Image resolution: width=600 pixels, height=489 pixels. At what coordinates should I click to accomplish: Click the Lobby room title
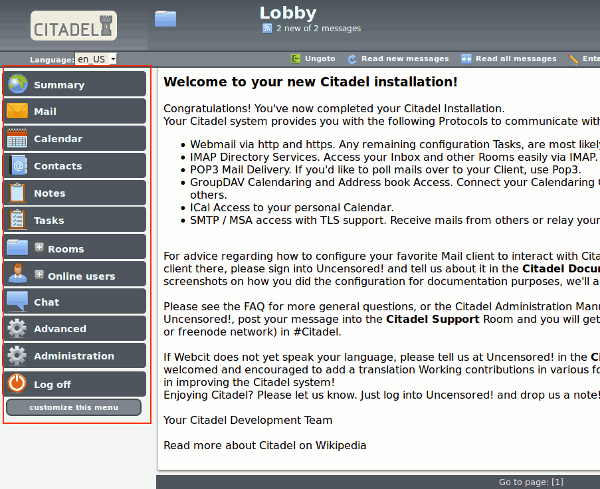coord(288,13)
